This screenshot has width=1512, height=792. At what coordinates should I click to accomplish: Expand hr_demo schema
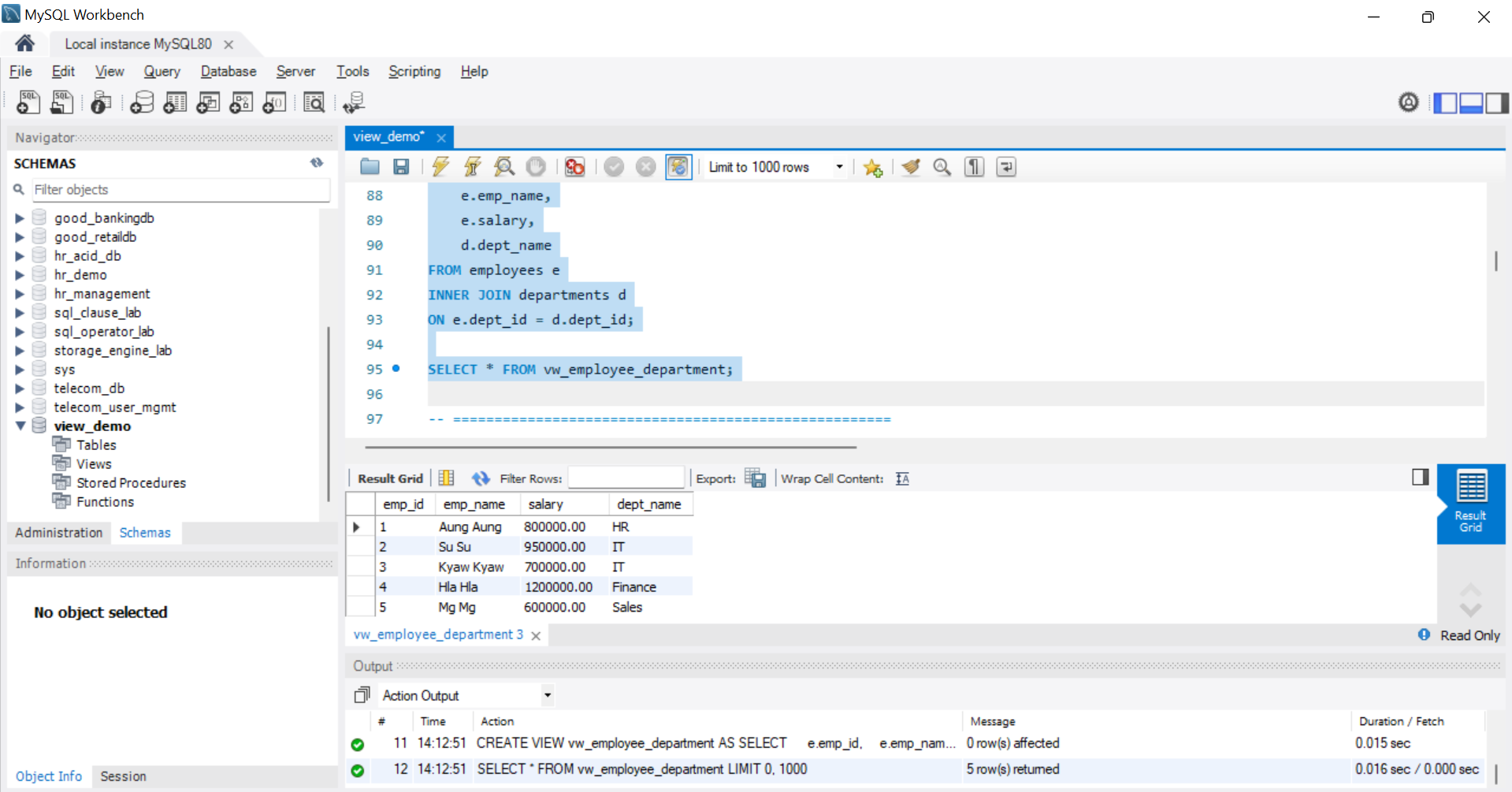[x=20, y=275]
